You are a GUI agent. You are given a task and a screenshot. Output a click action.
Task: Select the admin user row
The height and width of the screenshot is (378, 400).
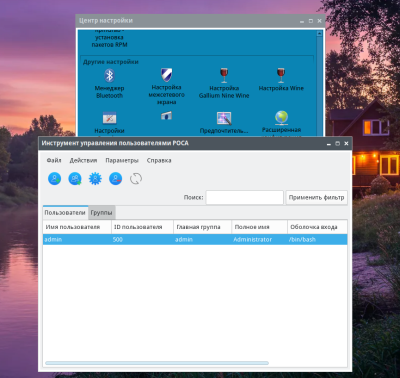[x=195, y=239]
